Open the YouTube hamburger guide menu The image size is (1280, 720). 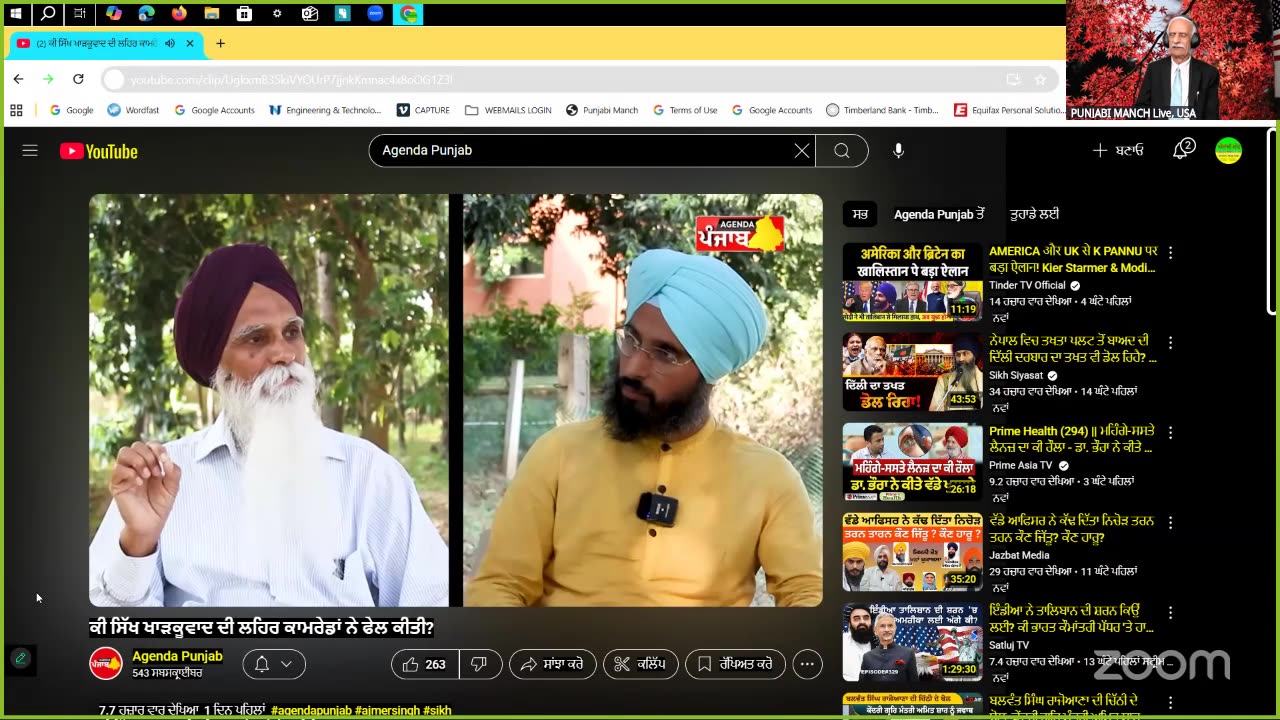click(x=30, y=151)
